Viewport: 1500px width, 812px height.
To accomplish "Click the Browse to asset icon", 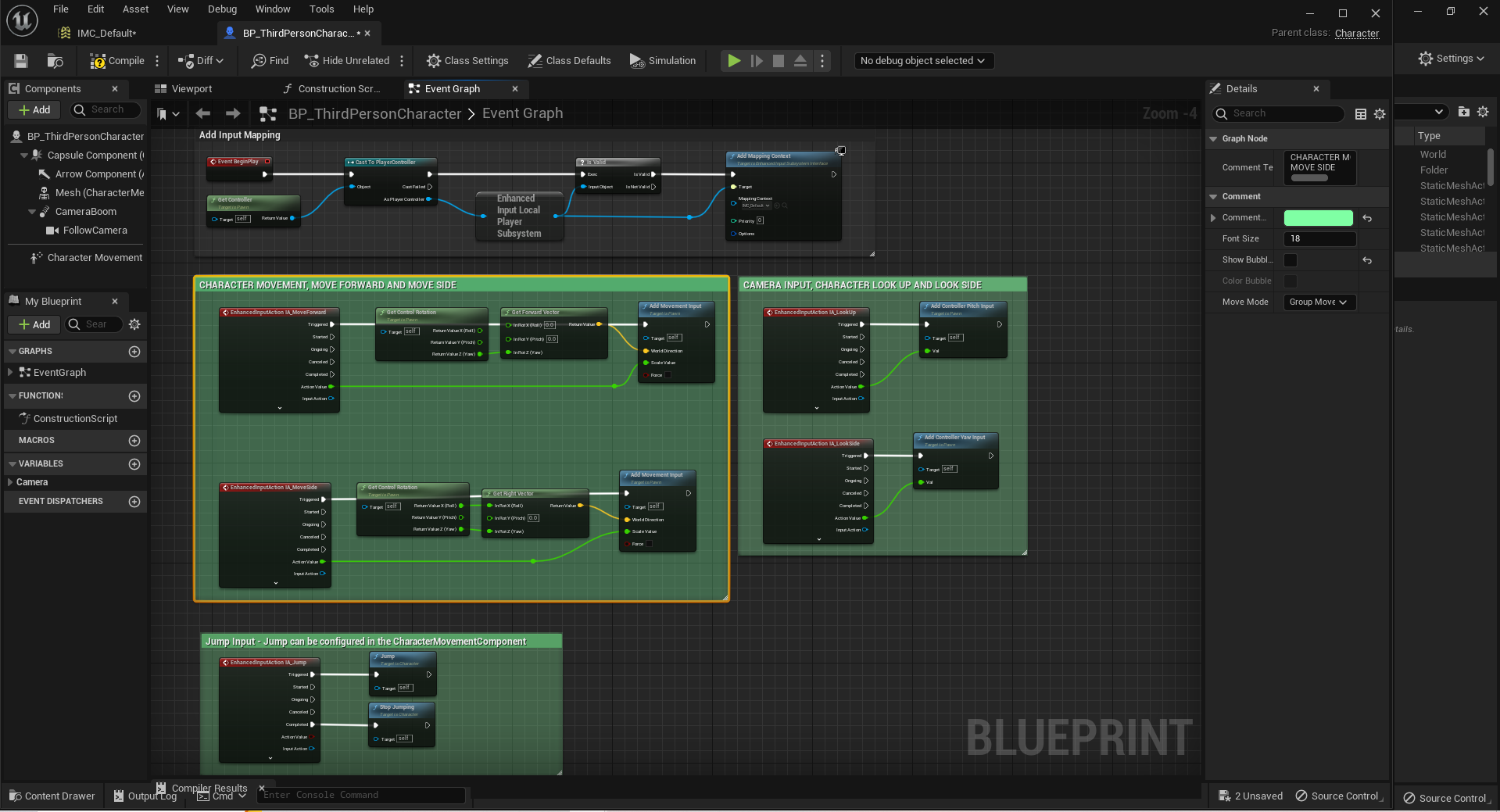I will (x=55, y=61).
